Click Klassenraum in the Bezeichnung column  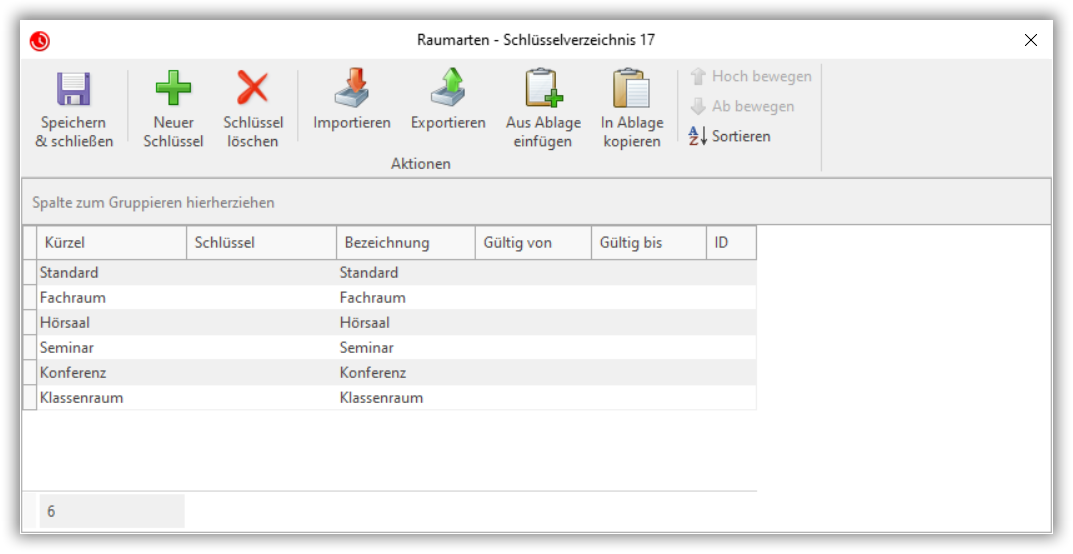coord(406,397)
